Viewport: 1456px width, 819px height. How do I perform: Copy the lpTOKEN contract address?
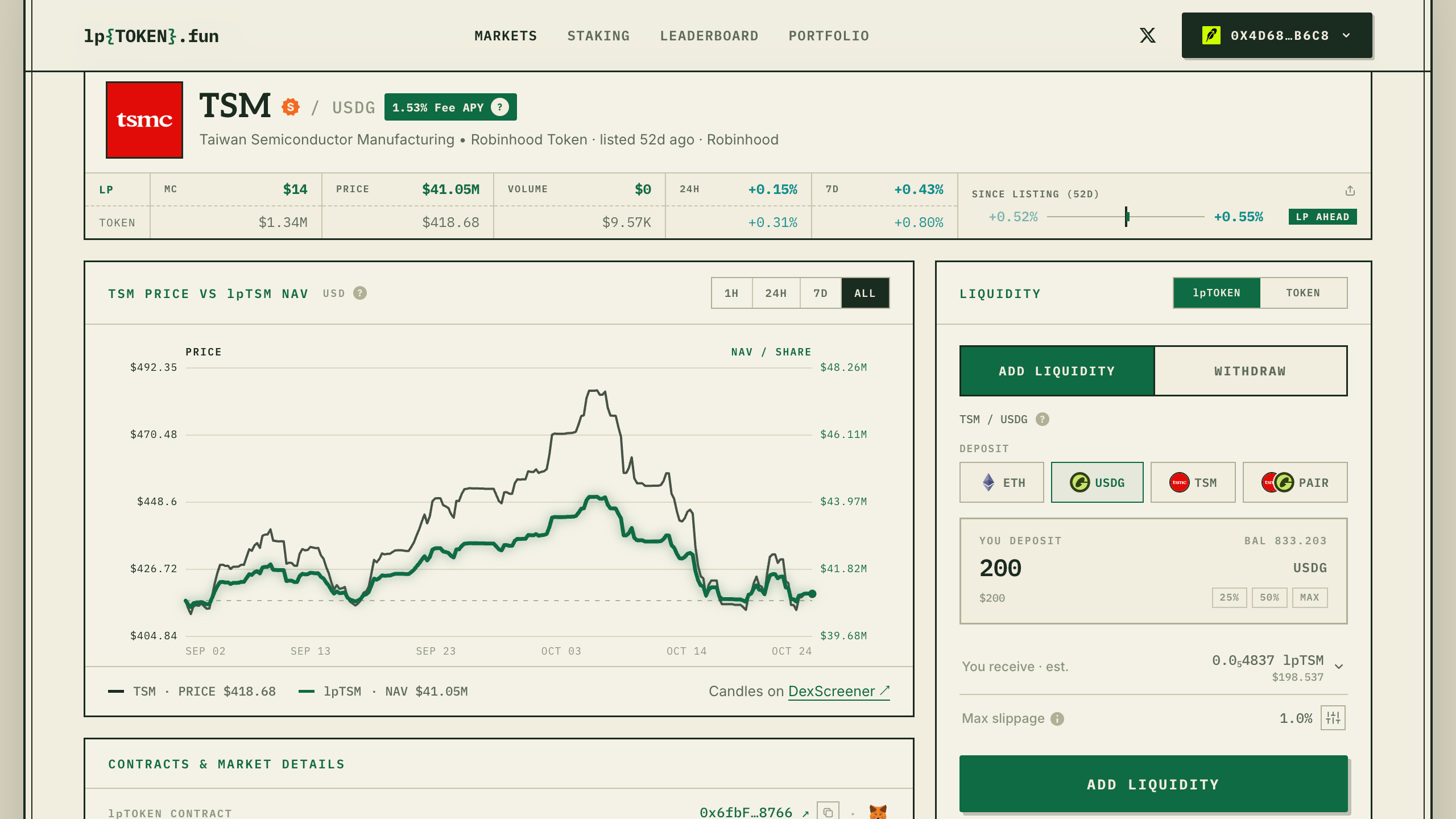(828, 812)
